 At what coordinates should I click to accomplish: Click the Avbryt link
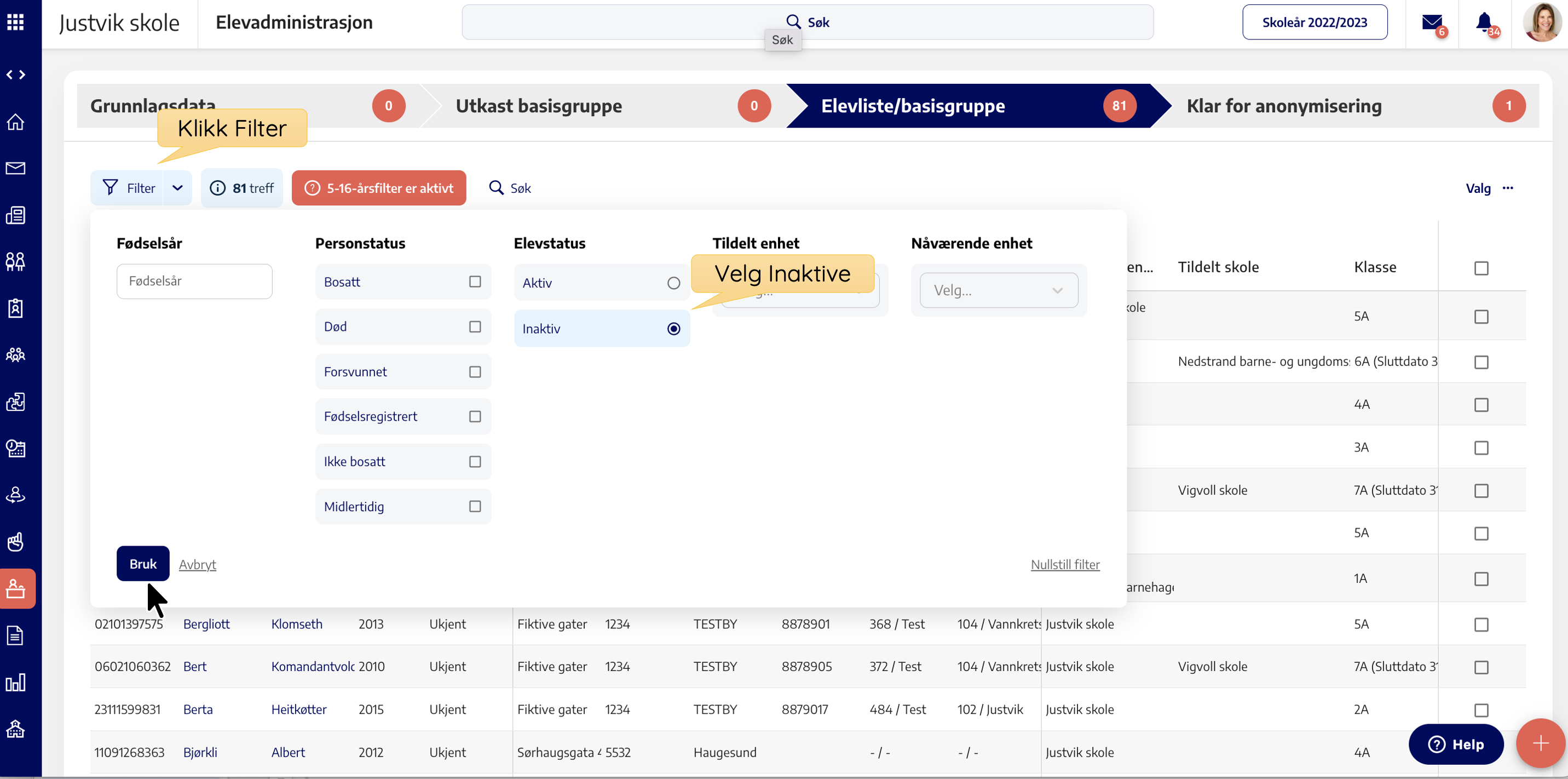(x=197, y=564)
